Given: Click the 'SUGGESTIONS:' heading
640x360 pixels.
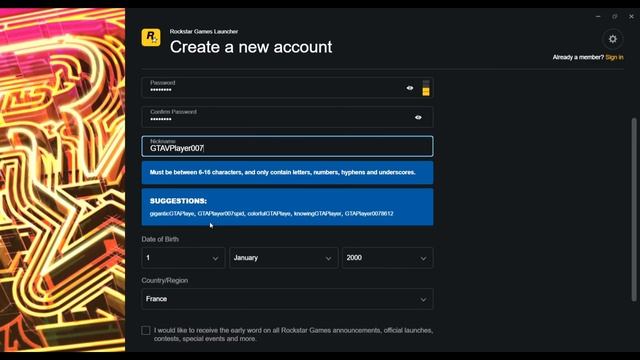Looking at the screenshot, I should click(x=178, y=201).
